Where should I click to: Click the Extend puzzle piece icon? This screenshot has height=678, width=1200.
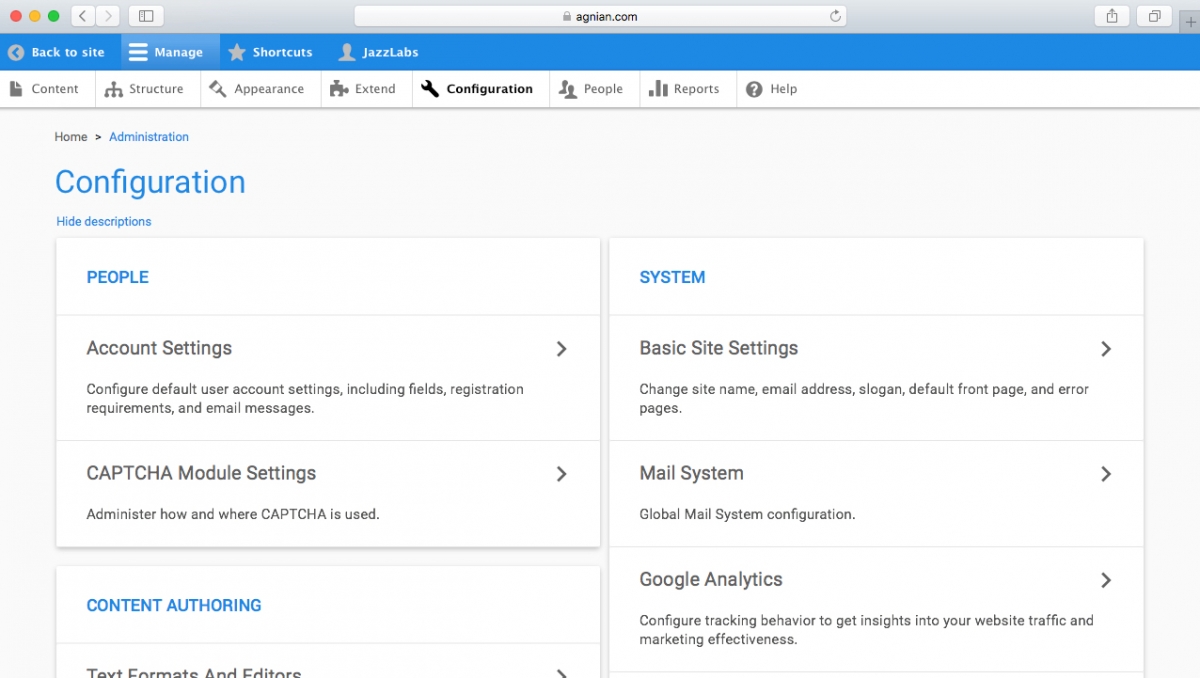pos(339,89)
